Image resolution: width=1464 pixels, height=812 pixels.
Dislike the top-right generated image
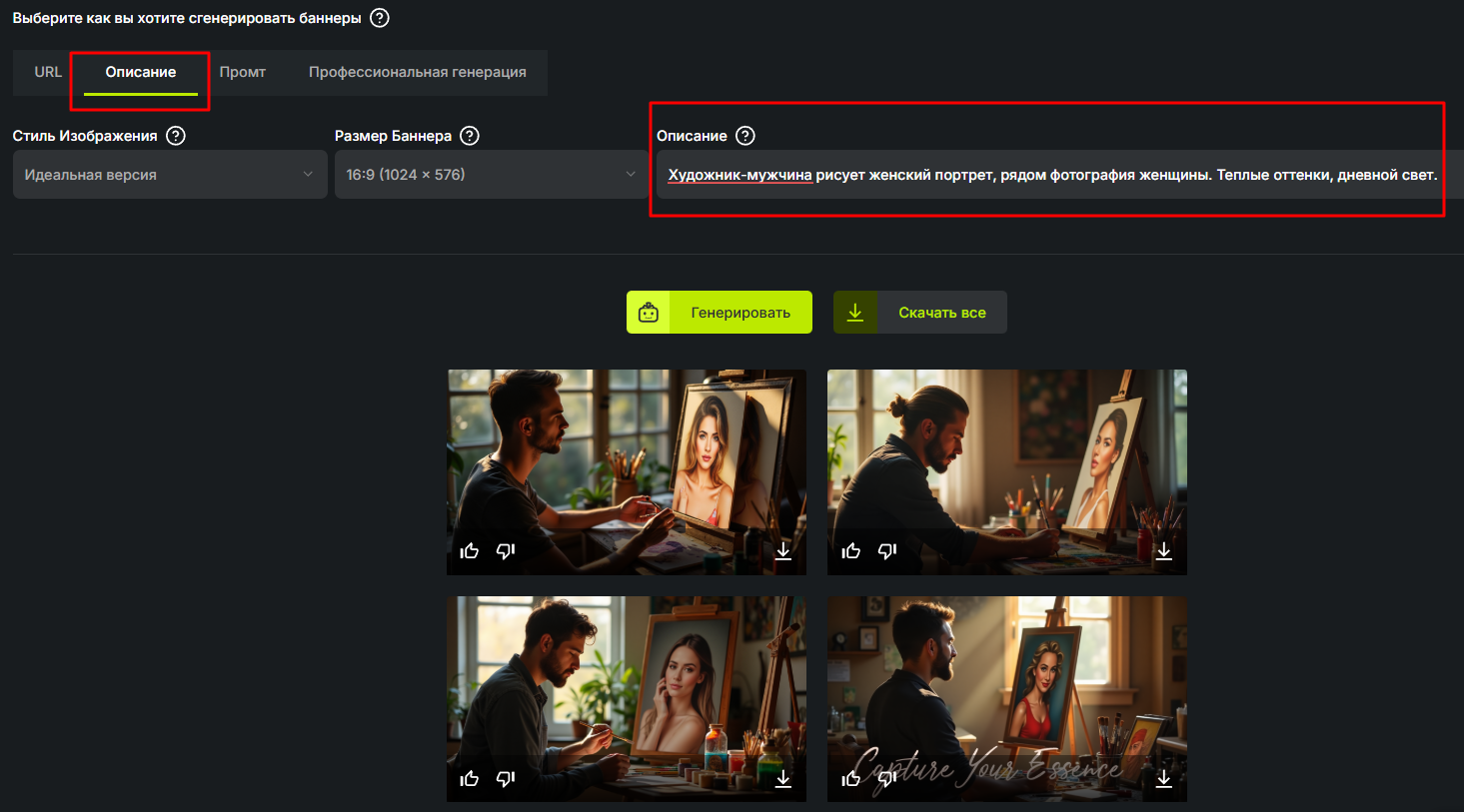(x=887, y=551)
